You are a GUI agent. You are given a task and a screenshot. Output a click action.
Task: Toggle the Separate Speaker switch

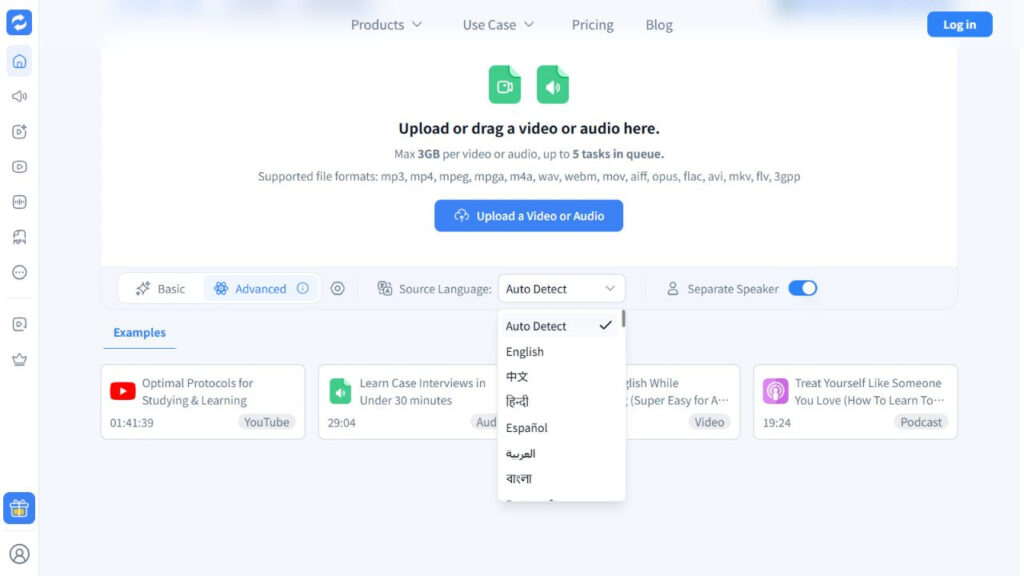coord(803,288)
